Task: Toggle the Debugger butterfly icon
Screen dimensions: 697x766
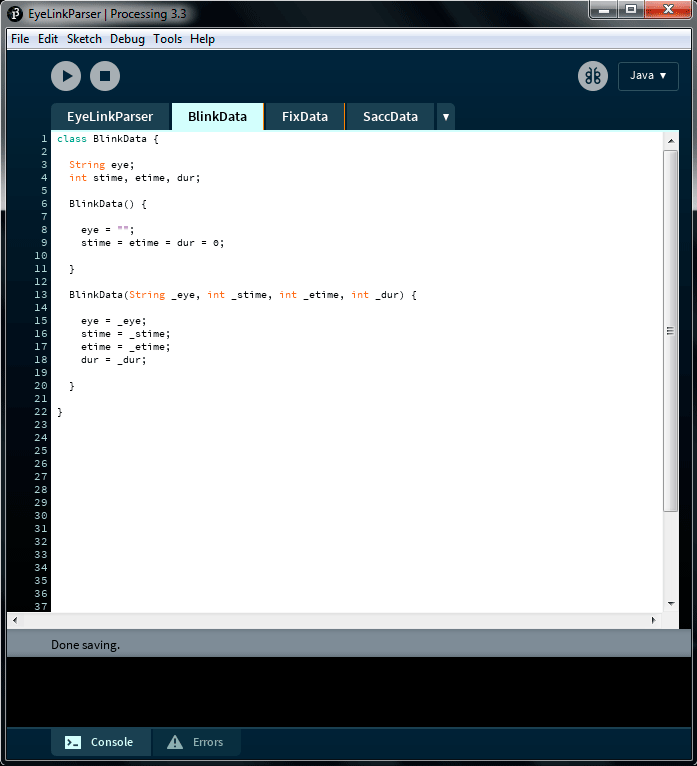Action: (593, 76)
